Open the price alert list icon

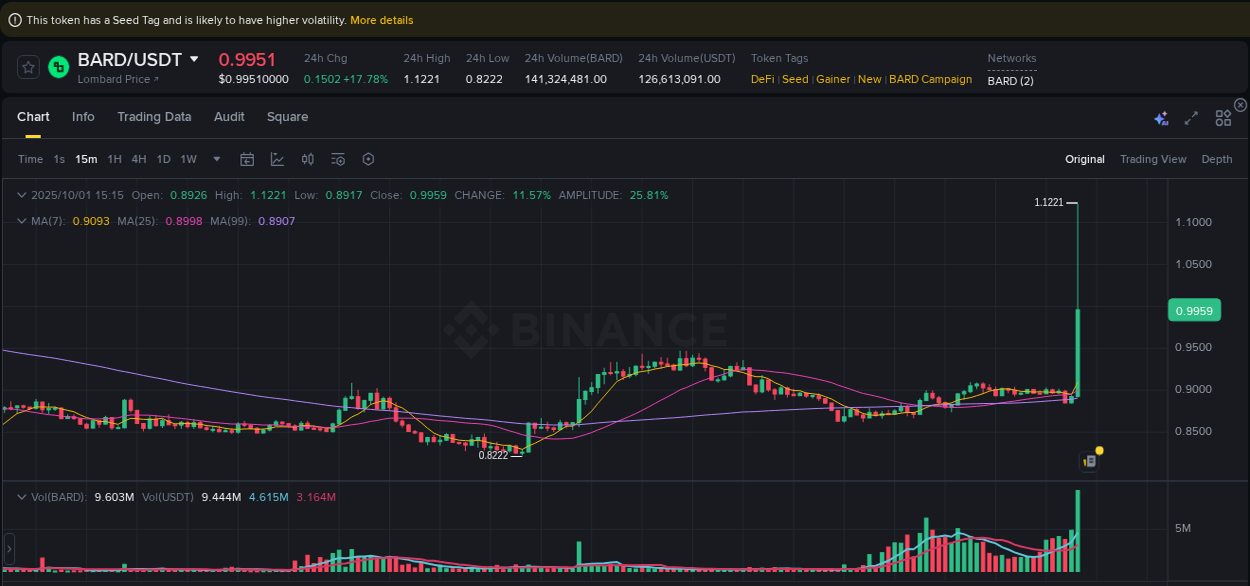point(337,159)
